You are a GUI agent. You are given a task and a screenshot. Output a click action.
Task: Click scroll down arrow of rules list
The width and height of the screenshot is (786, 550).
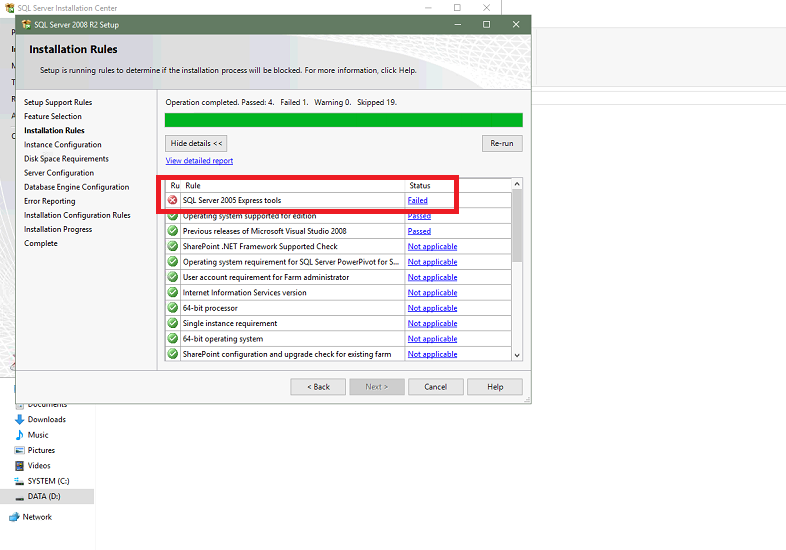pos(517,355)
